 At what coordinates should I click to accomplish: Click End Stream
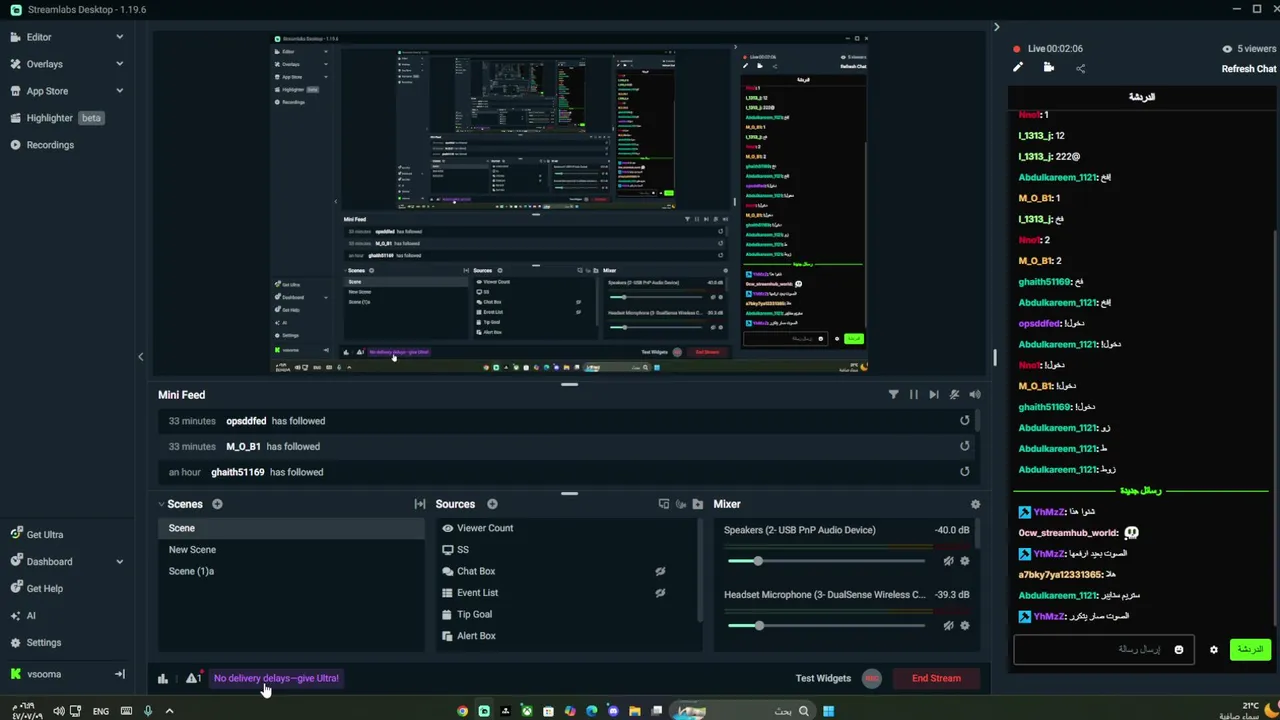tap(936, 678)
